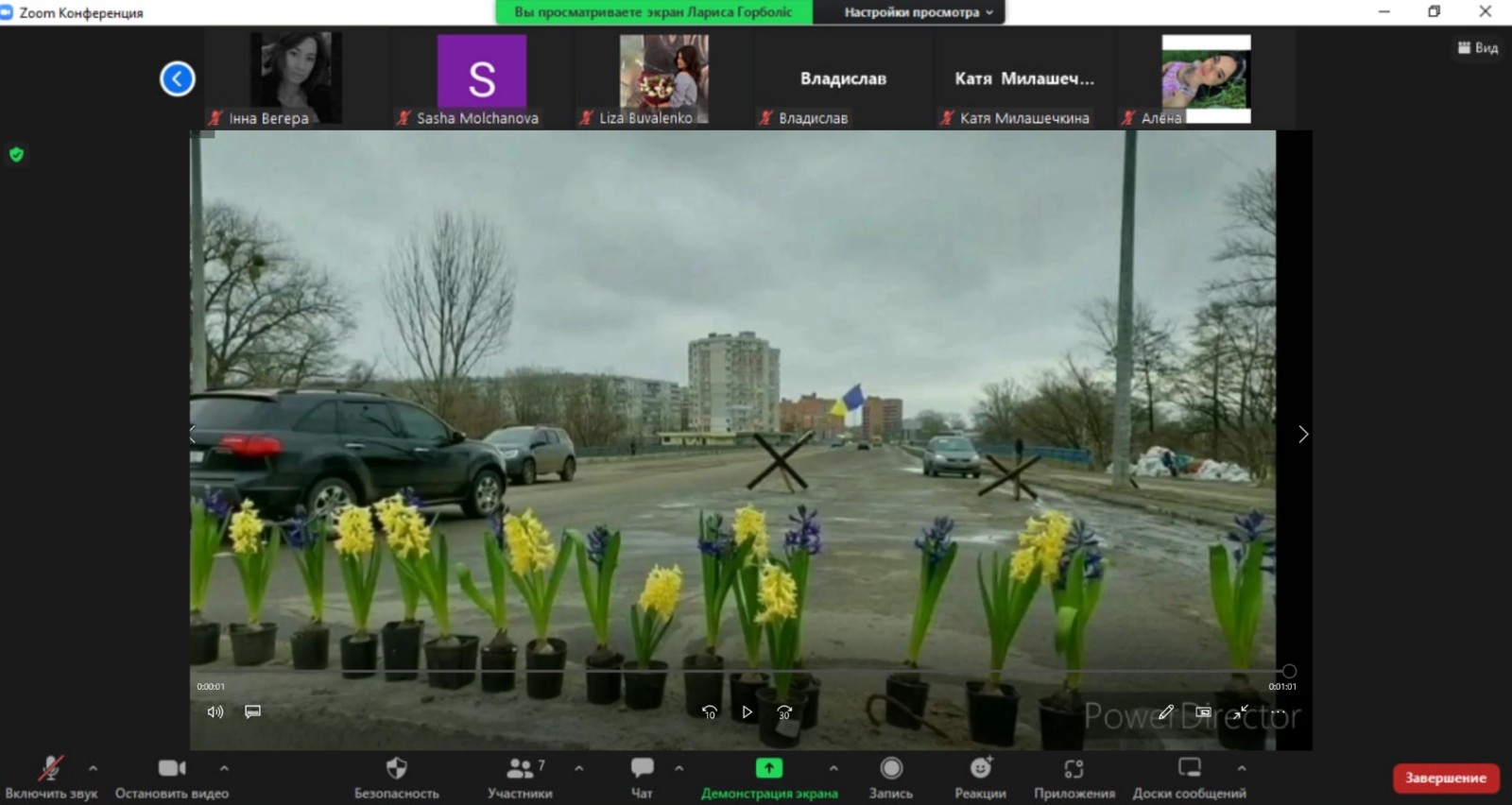Open the Вид view layout menu
This screenshot has height=805, width=1512.
(x=1478, y=47)
